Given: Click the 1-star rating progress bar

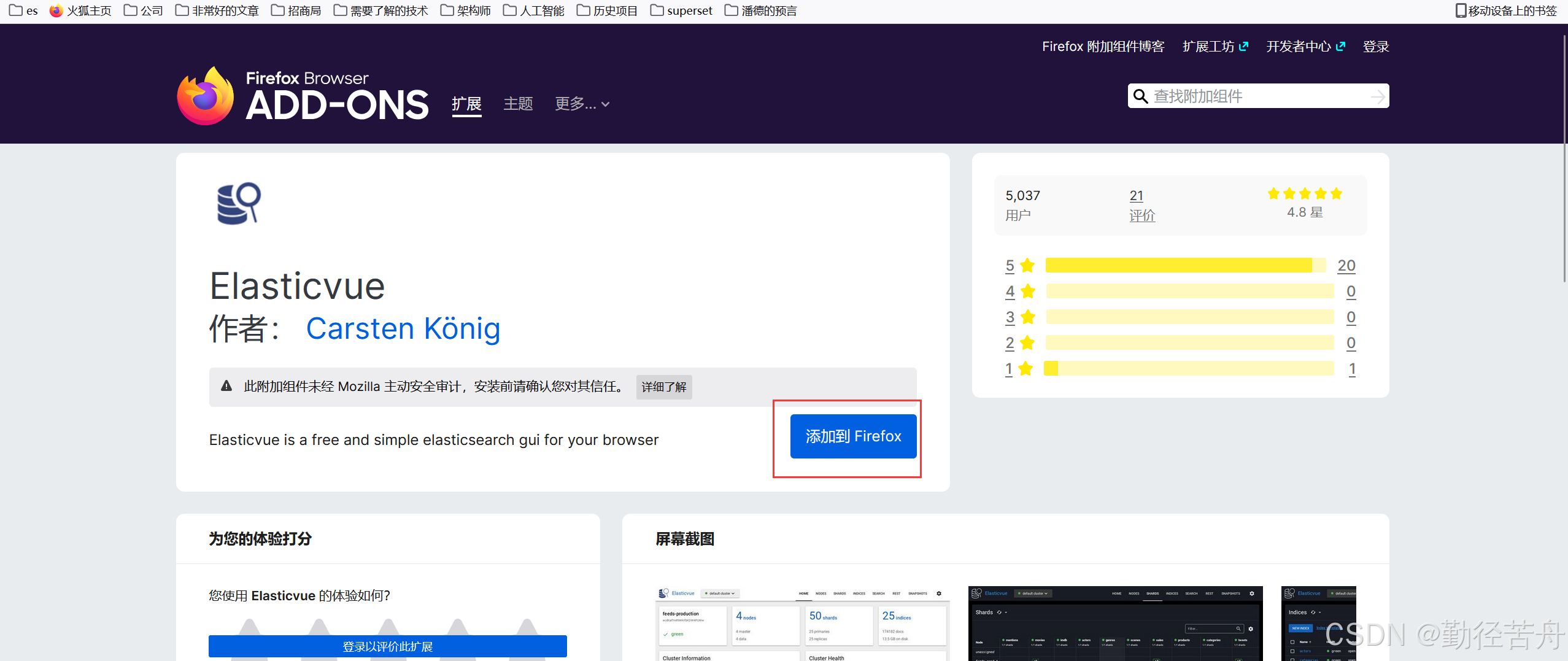Looking at the screenshot, I should click(x=1189, y=368).
